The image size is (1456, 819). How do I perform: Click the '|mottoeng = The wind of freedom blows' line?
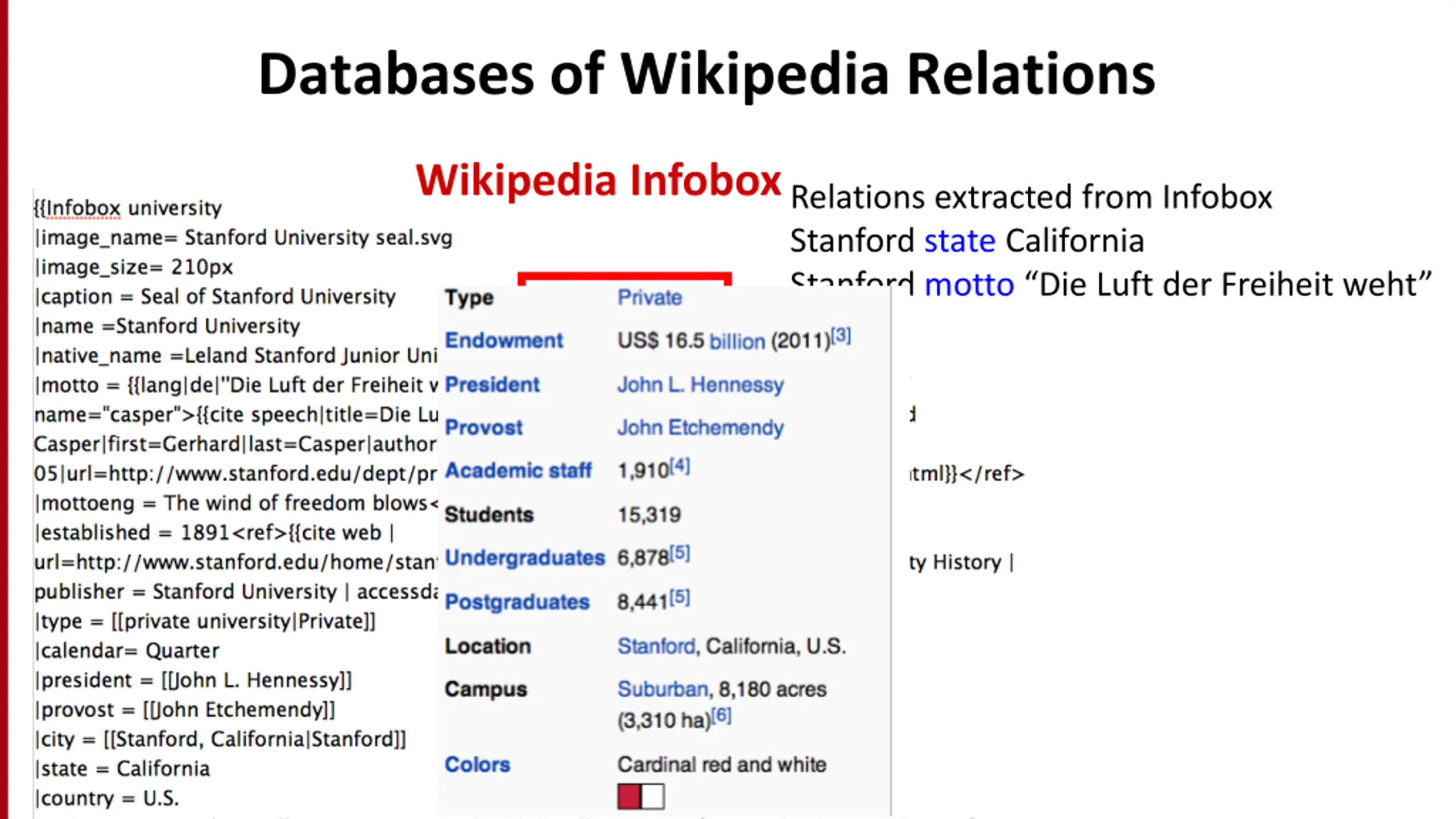point(236,503)
